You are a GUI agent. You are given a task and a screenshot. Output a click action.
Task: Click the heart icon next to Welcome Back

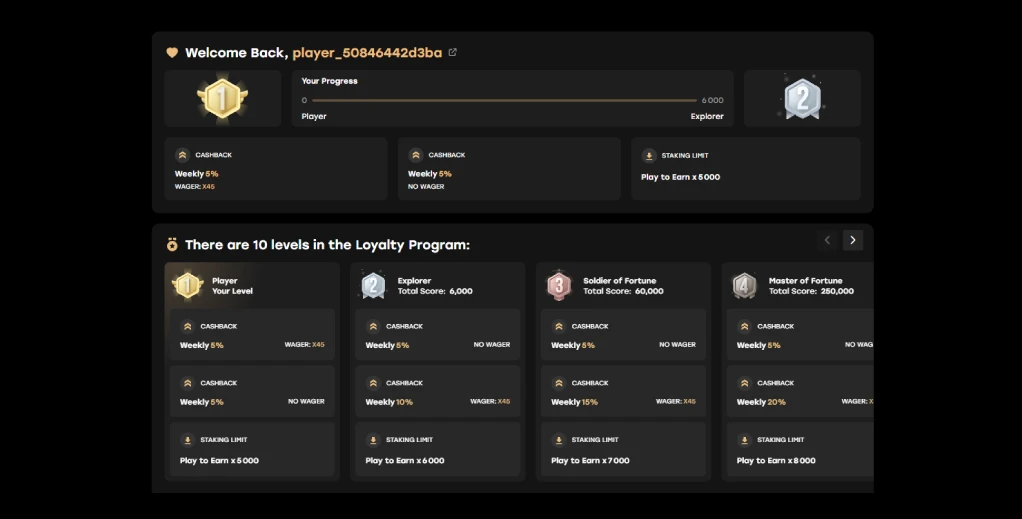point(172,53)
